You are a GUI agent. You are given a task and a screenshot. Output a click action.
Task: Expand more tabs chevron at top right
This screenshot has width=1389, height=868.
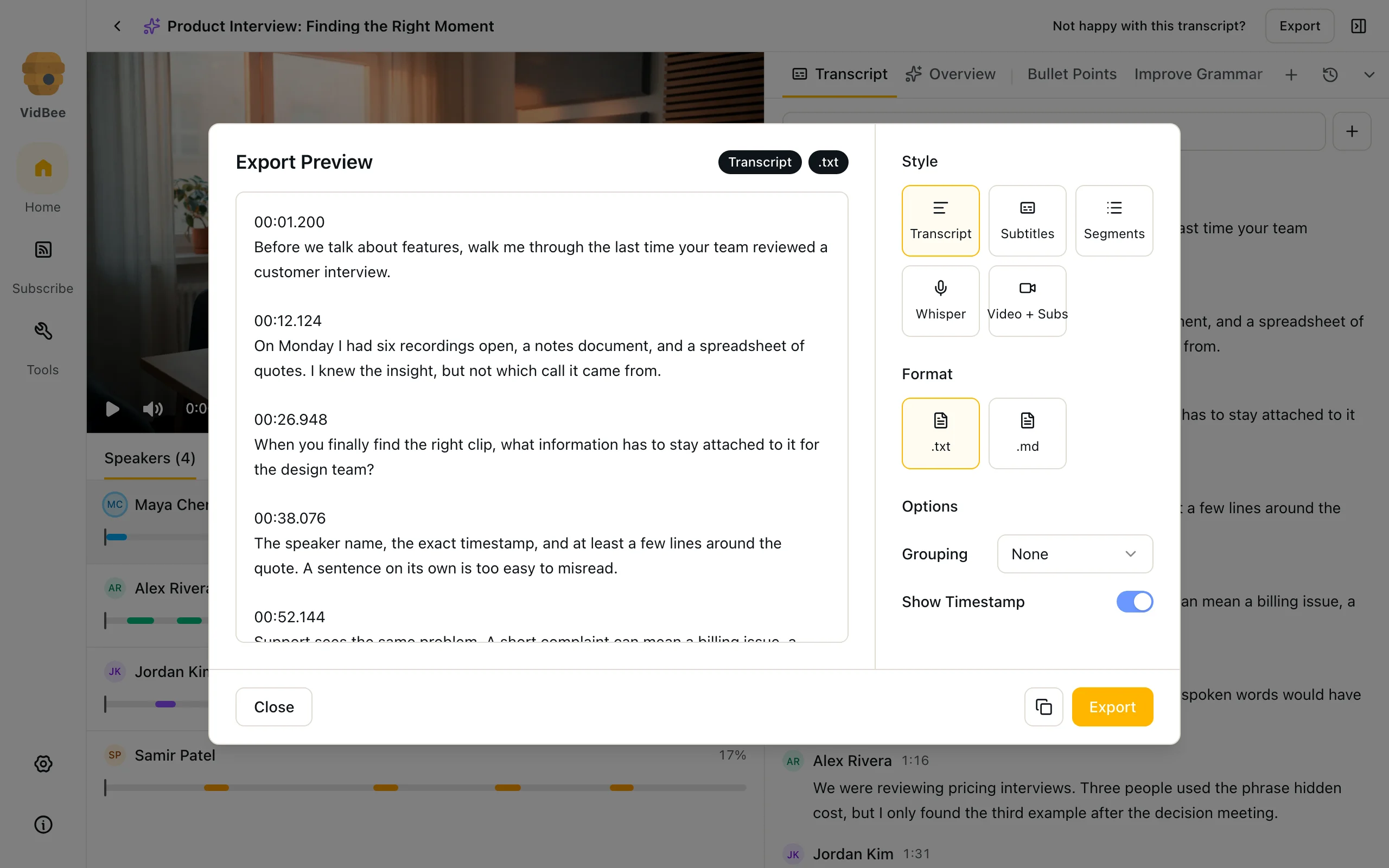(1369, 75)
